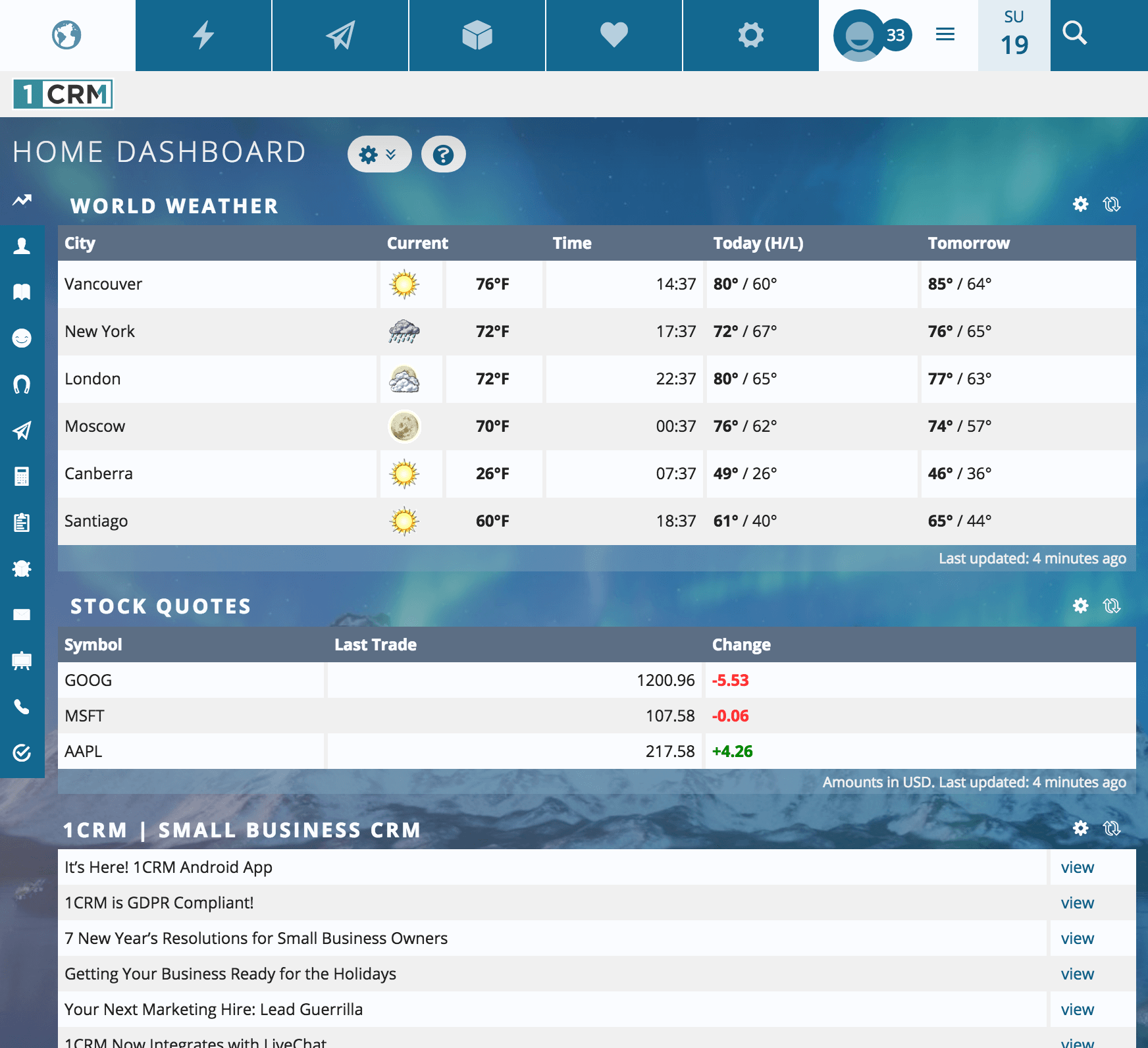
Task: View the GDPR Compliant article
Action: click(1078, 903)
